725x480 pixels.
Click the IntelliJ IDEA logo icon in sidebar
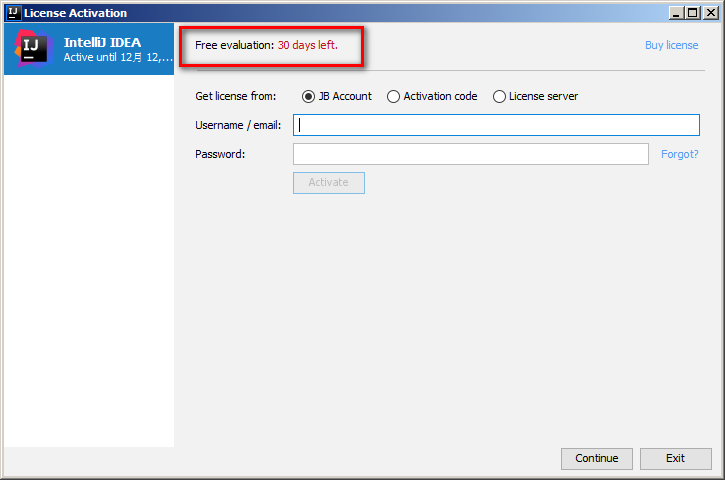[33, 49]
